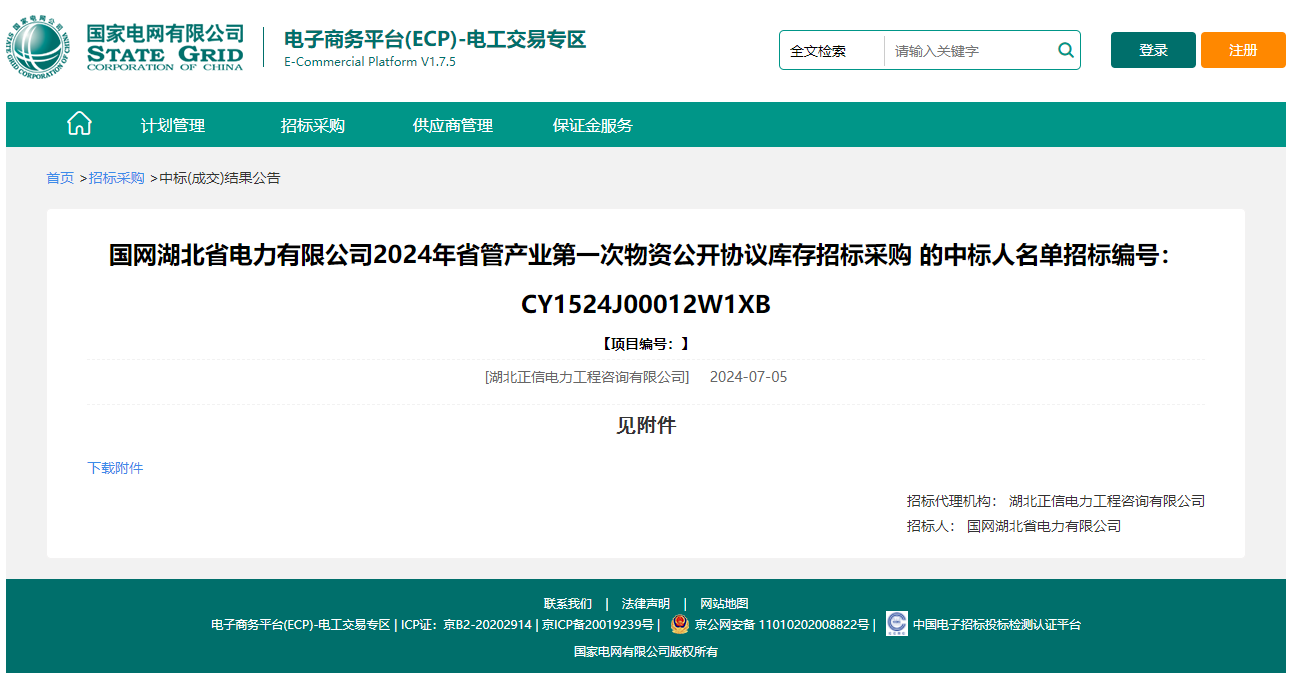Image resolution: width=1295 pixels, height=679 pixels.
Task: Click ICP证：京B2-20202914 text
Action: click(x=466, y=625)
